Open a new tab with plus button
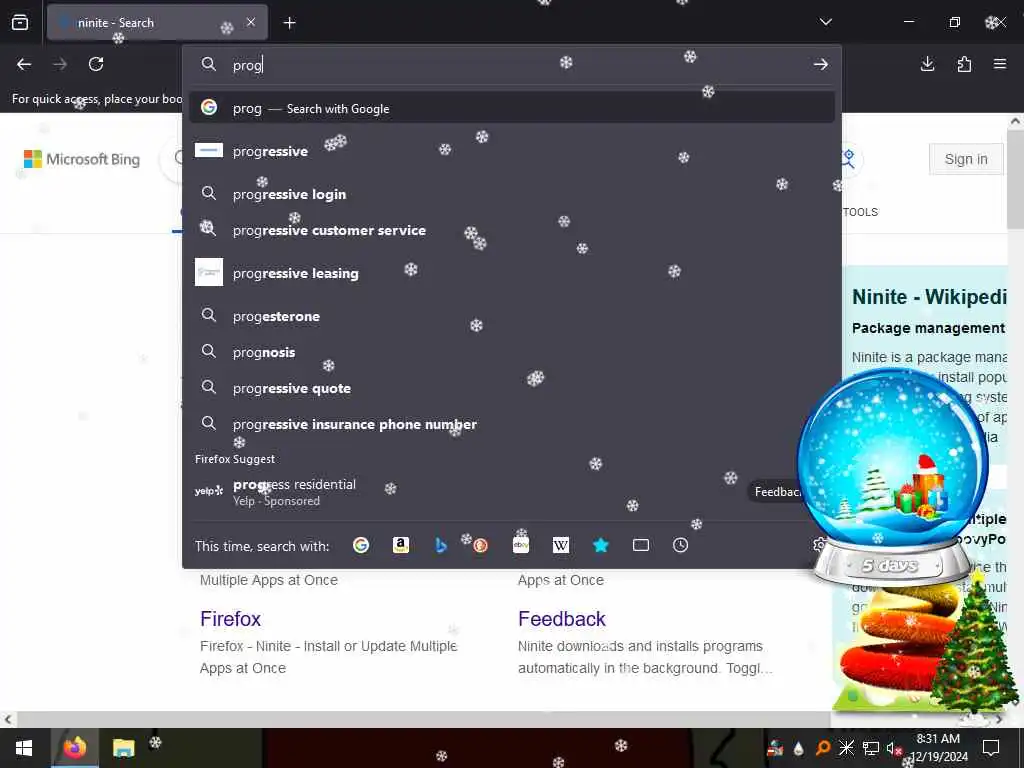 [x=289, y=23]
